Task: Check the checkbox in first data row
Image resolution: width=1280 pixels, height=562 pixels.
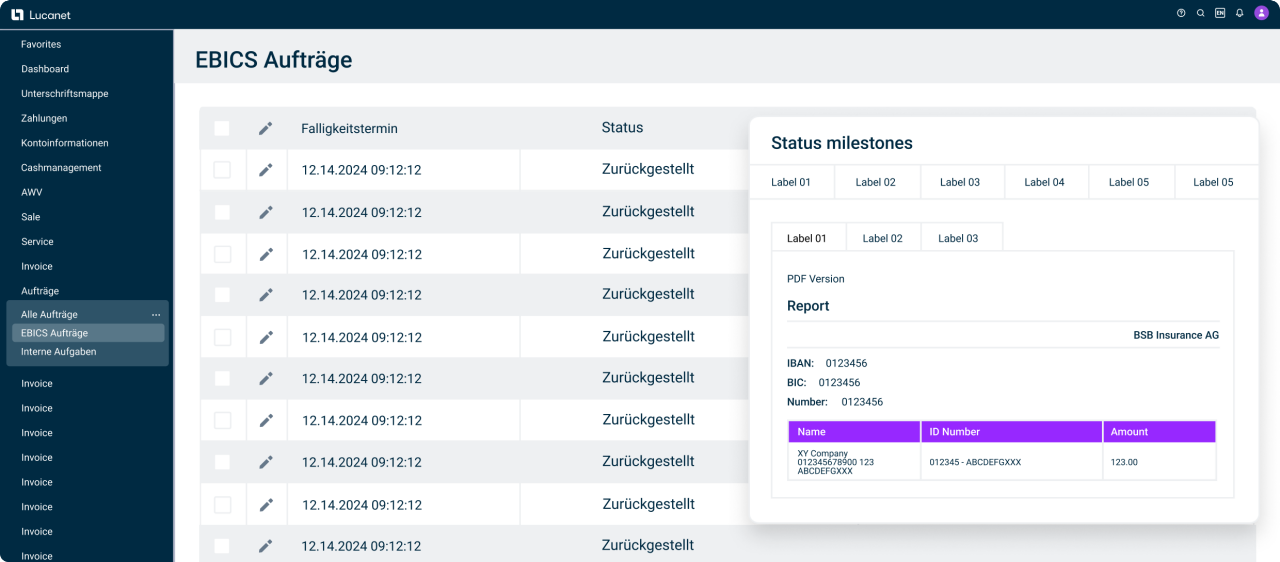Action: click(222, 170)
